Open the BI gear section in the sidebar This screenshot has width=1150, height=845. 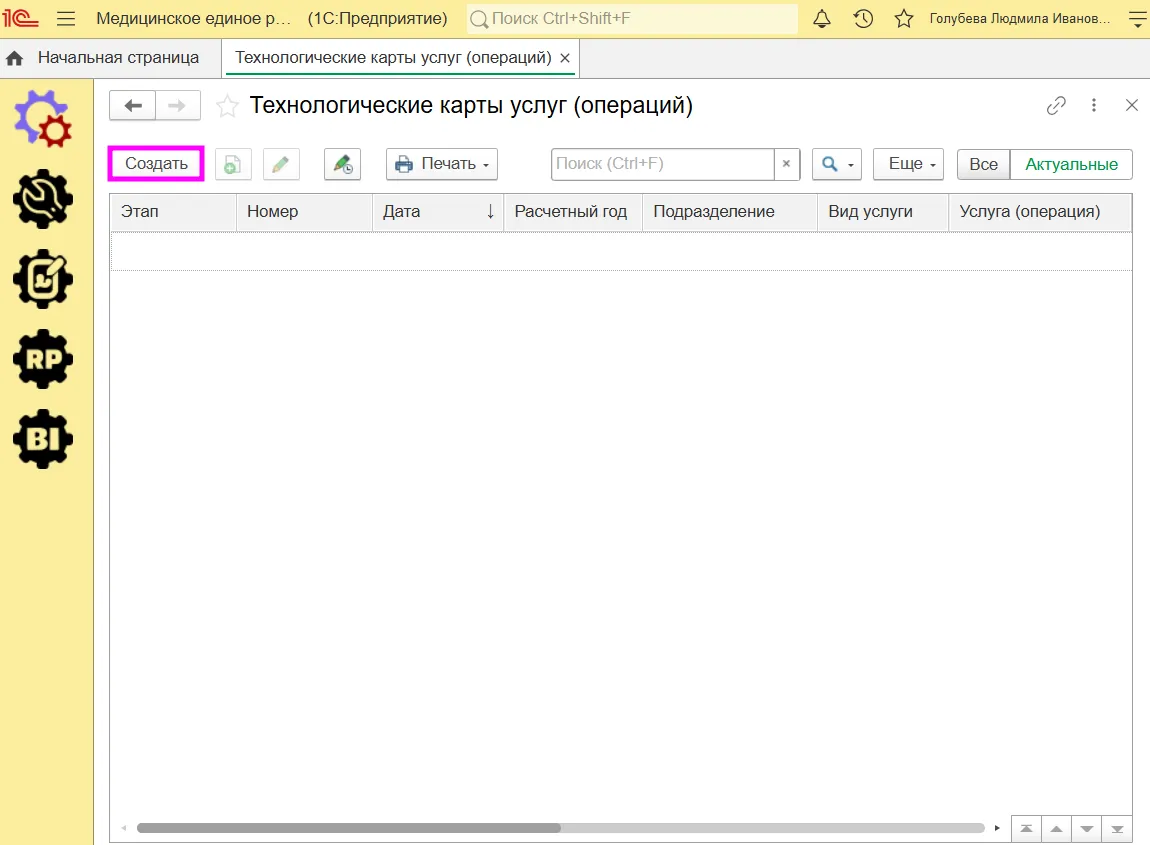pos(43,439)
